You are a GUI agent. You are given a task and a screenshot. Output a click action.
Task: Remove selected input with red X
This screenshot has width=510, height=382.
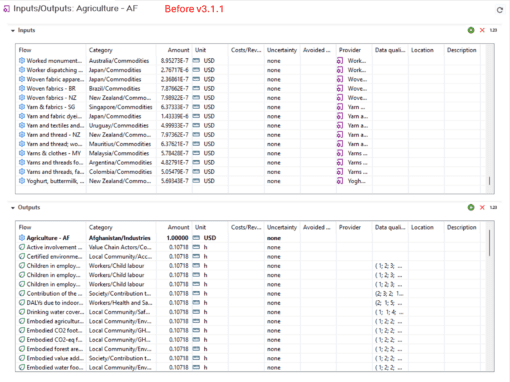(x=482, y=30)
